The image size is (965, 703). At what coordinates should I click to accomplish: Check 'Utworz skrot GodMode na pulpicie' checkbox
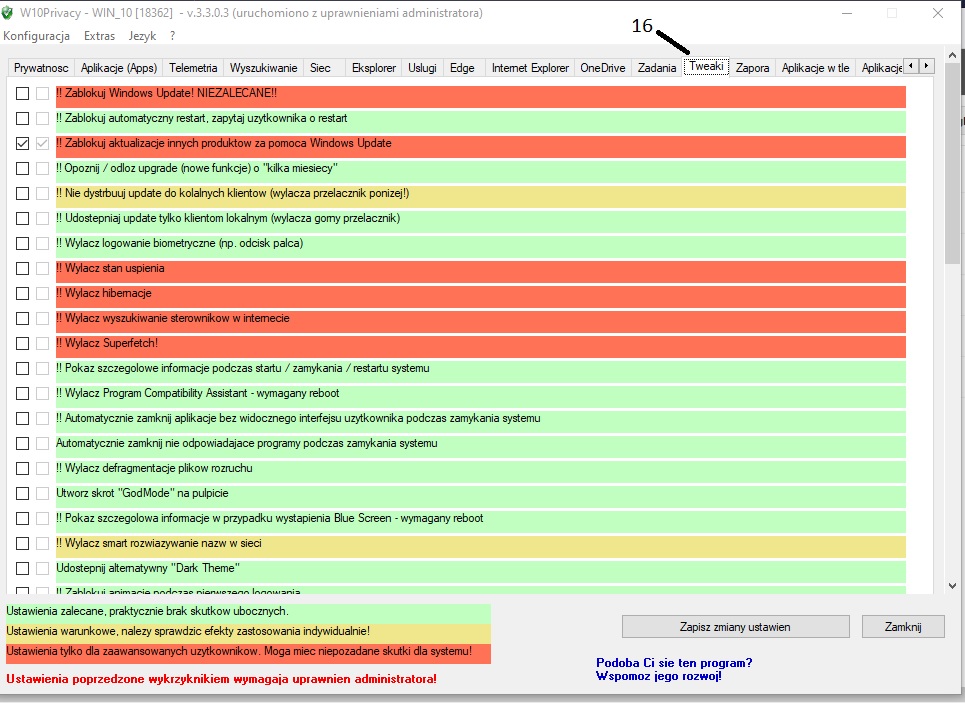click(22, 493)
